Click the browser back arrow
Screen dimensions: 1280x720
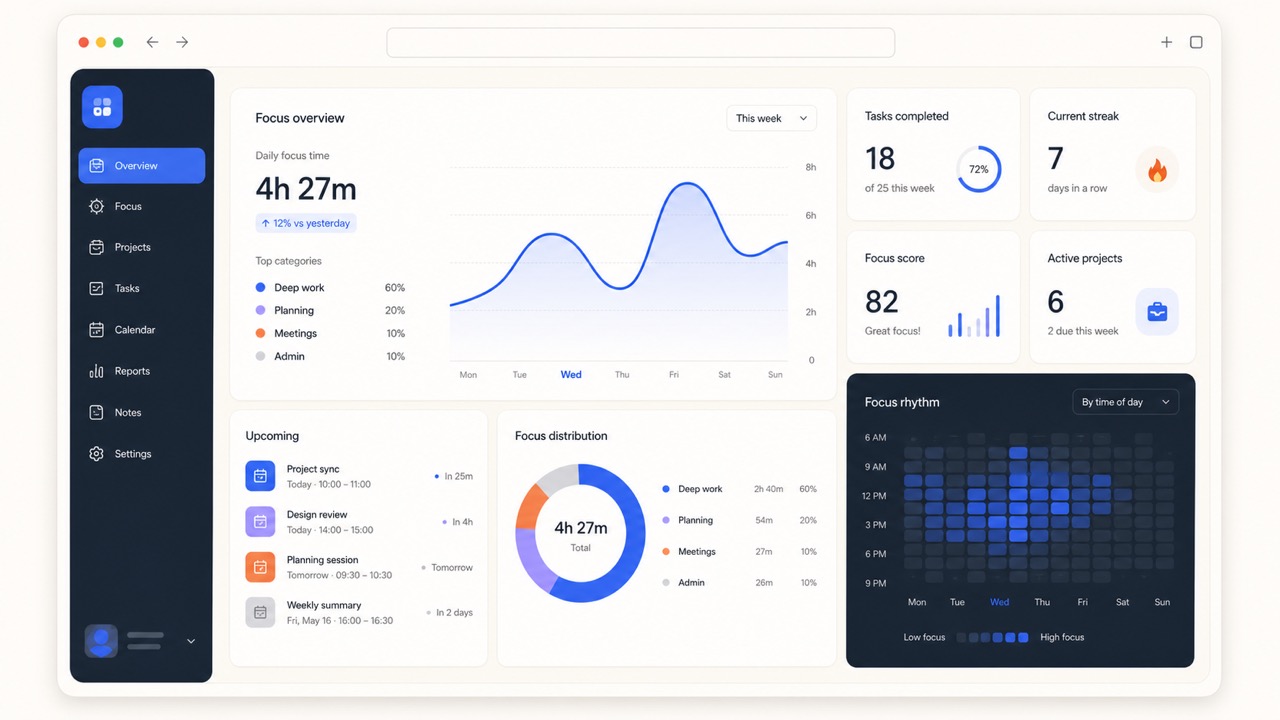click(x=152, y=42)
